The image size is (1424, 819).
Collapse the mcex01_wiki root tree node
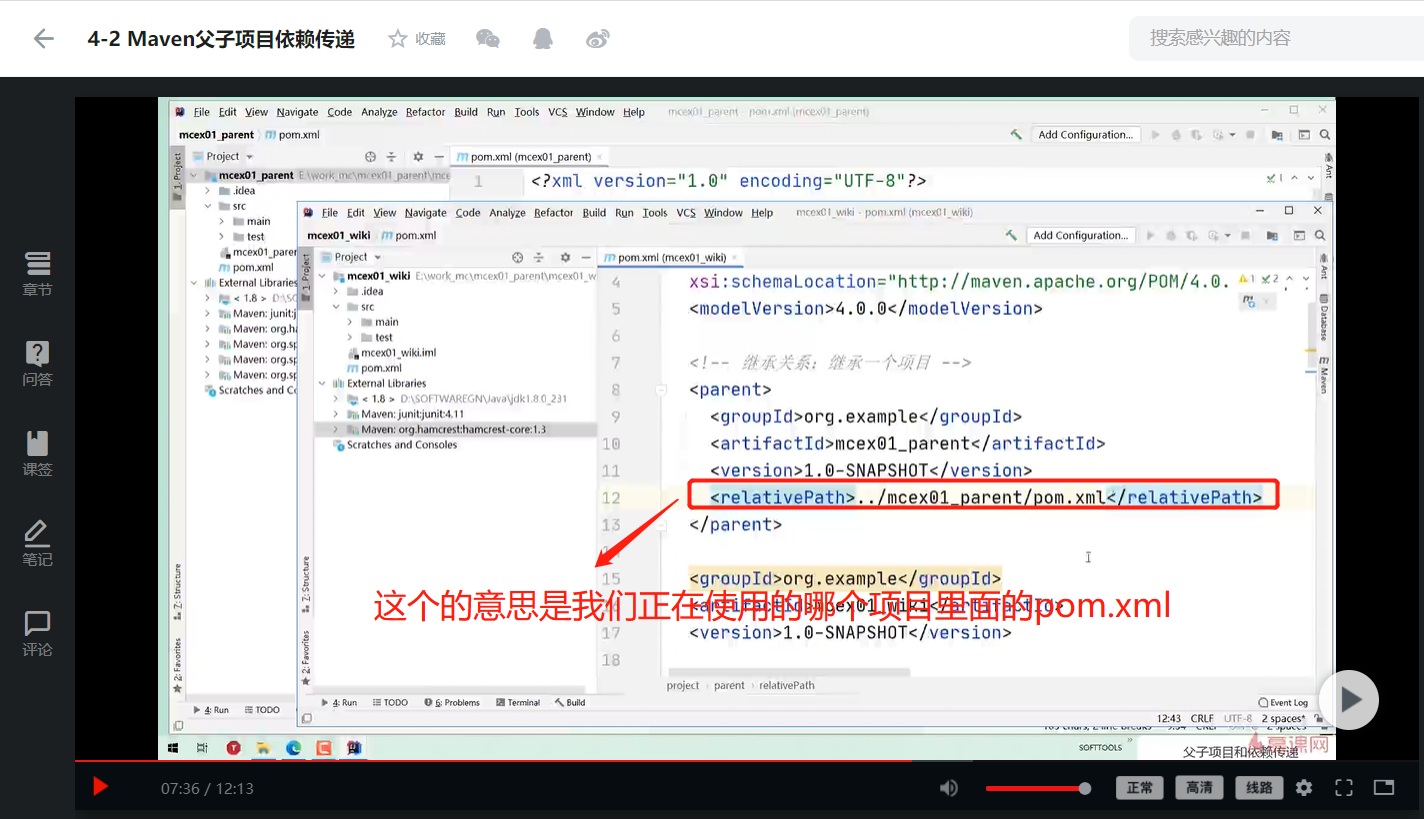[322, 276]
